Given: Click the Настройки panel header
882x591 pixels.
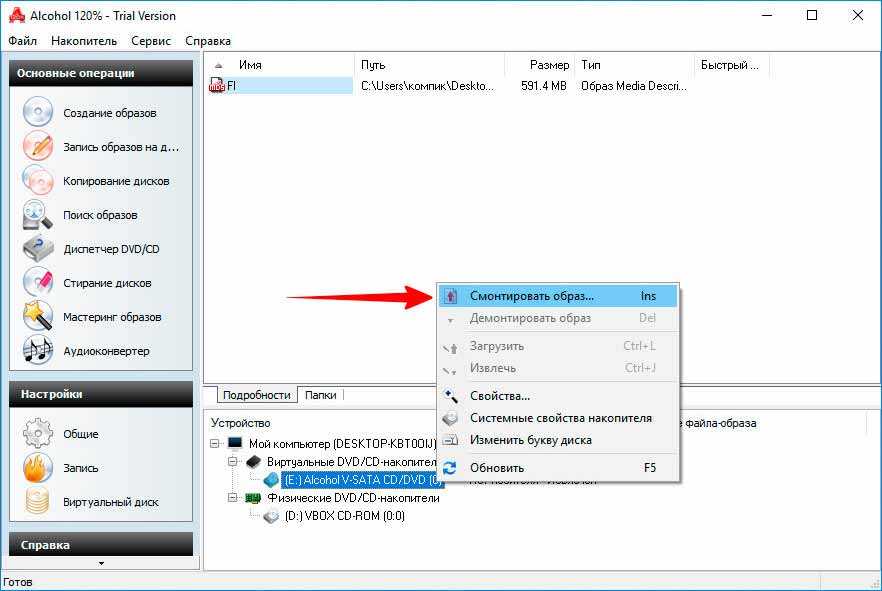Looking at the screenshot, I should pyautogui.click(x=101, y=394).
